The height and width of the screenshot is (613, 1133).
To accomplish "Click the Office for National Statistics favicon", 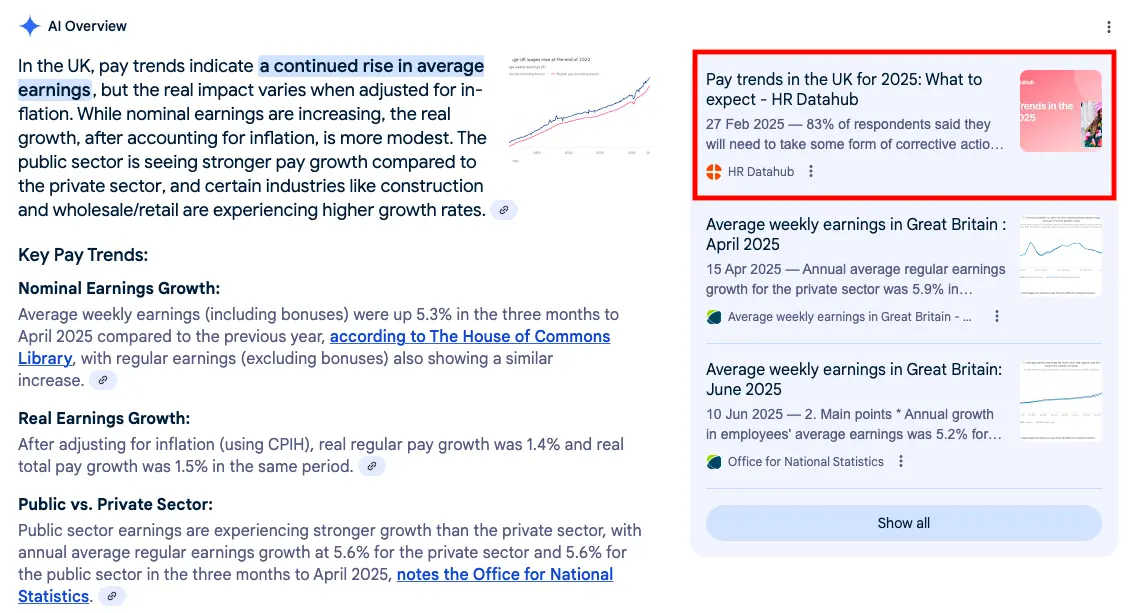I will 714,462.
